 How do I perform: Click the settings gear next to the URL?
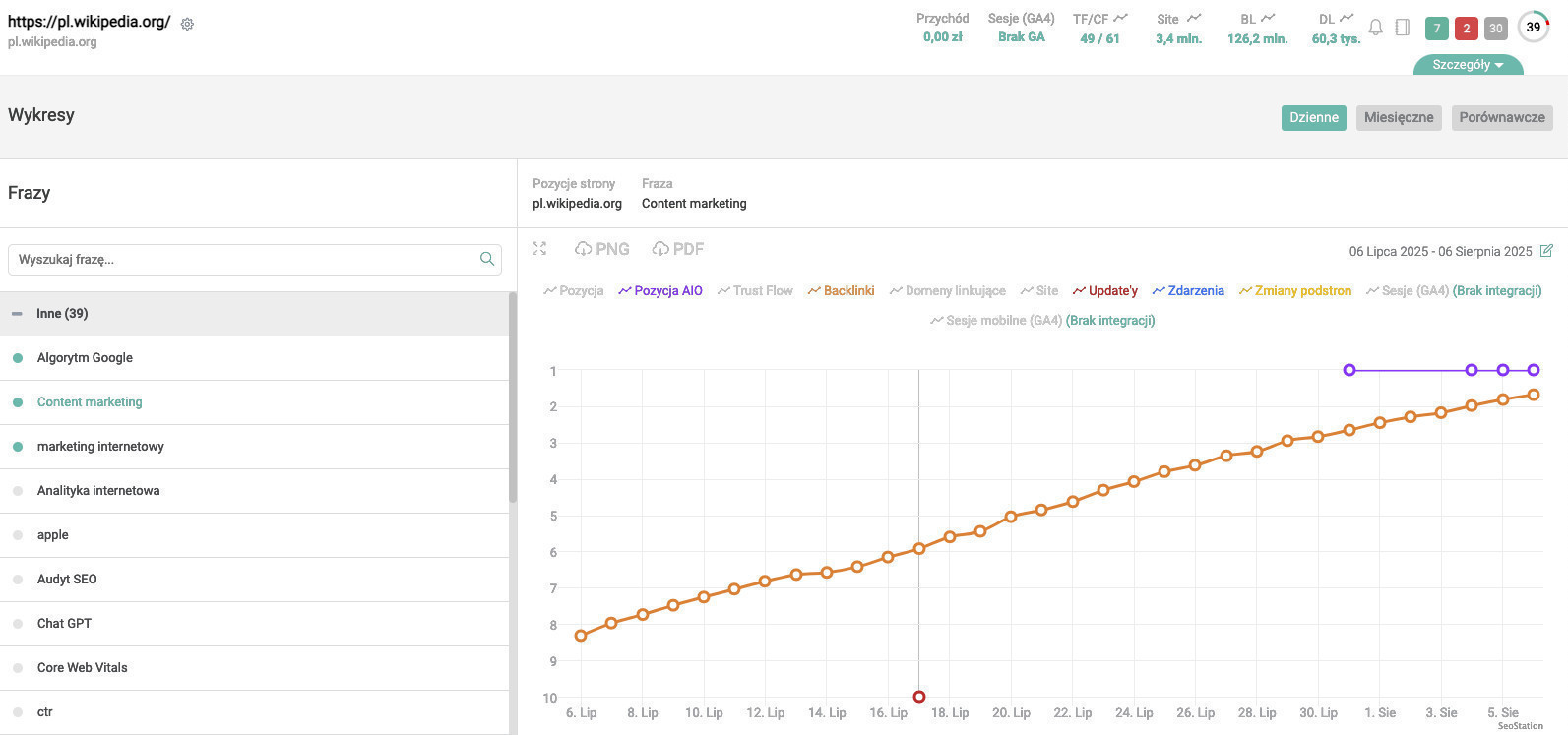point(187,24)
